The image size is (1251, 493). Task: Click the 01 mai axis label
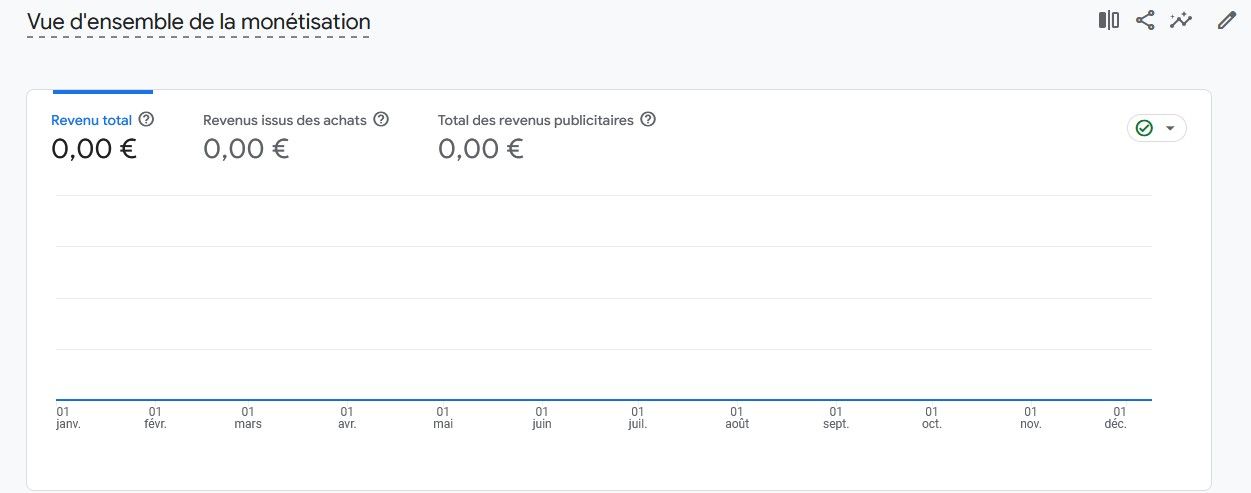[x=443, y=417]
